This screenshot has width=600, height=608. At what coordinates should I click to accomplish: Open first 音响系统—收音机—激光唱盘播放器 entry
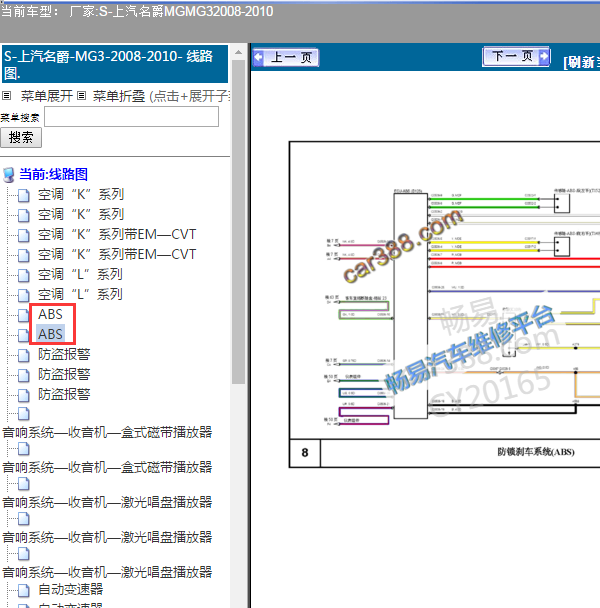point(107,502)
